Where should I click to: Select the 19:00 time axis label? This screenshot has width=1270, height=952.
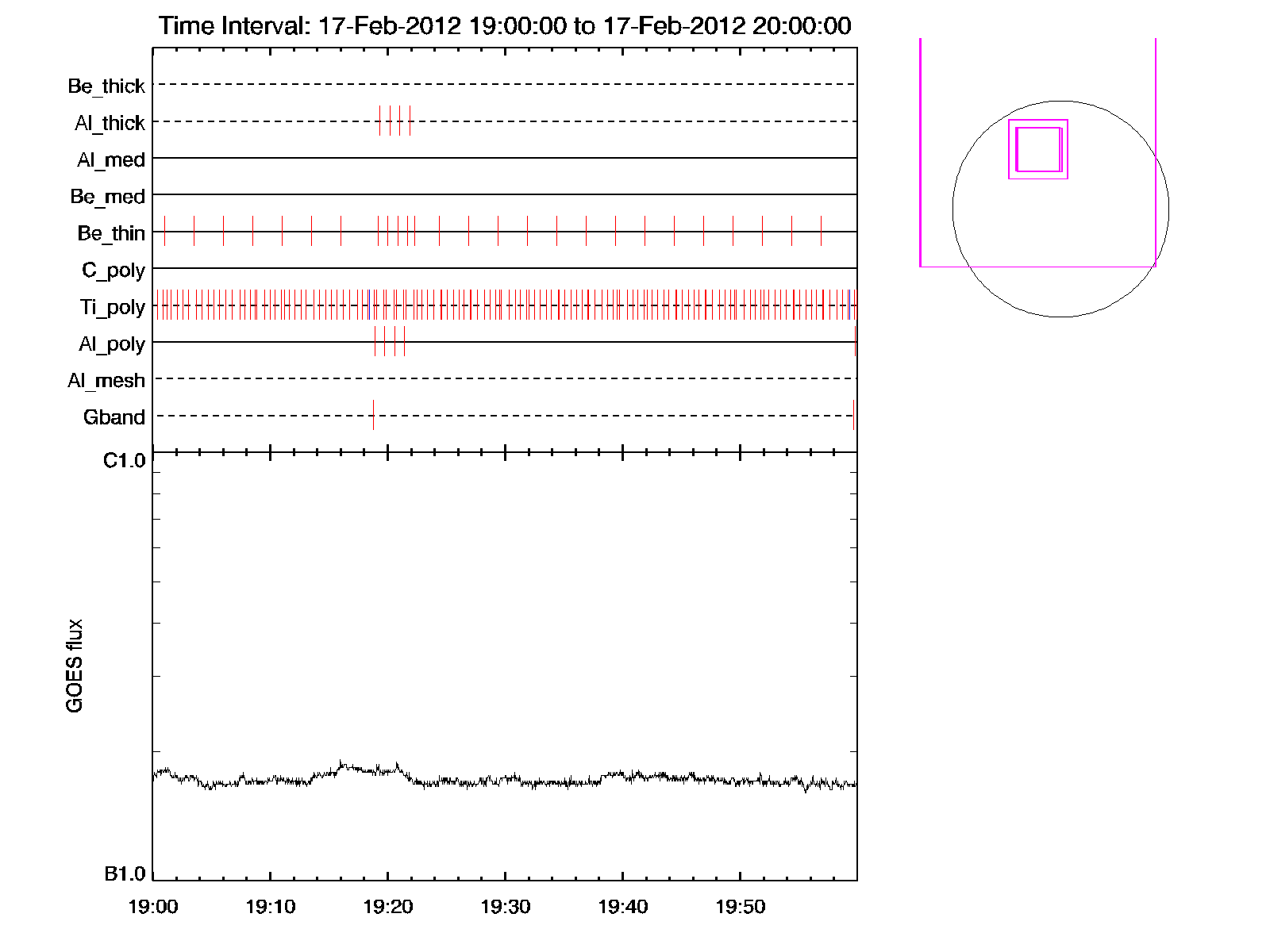(x=152, y=907)
